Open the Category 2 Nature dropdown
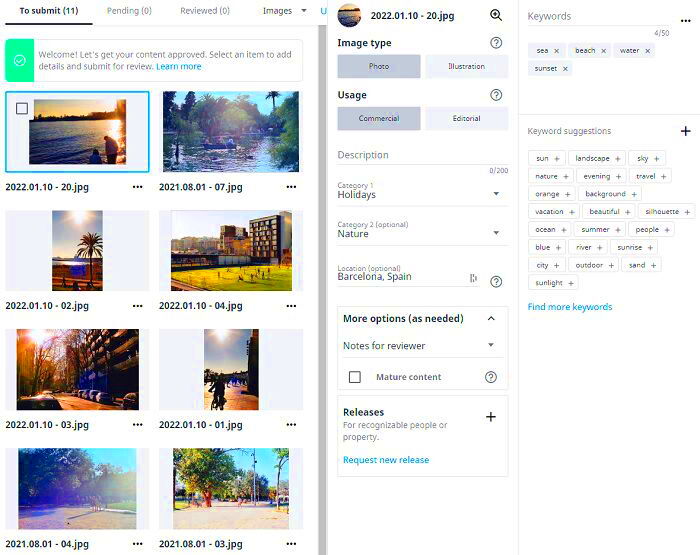The width and height of the screenshot is (700, 555). (x=422, y=231)
